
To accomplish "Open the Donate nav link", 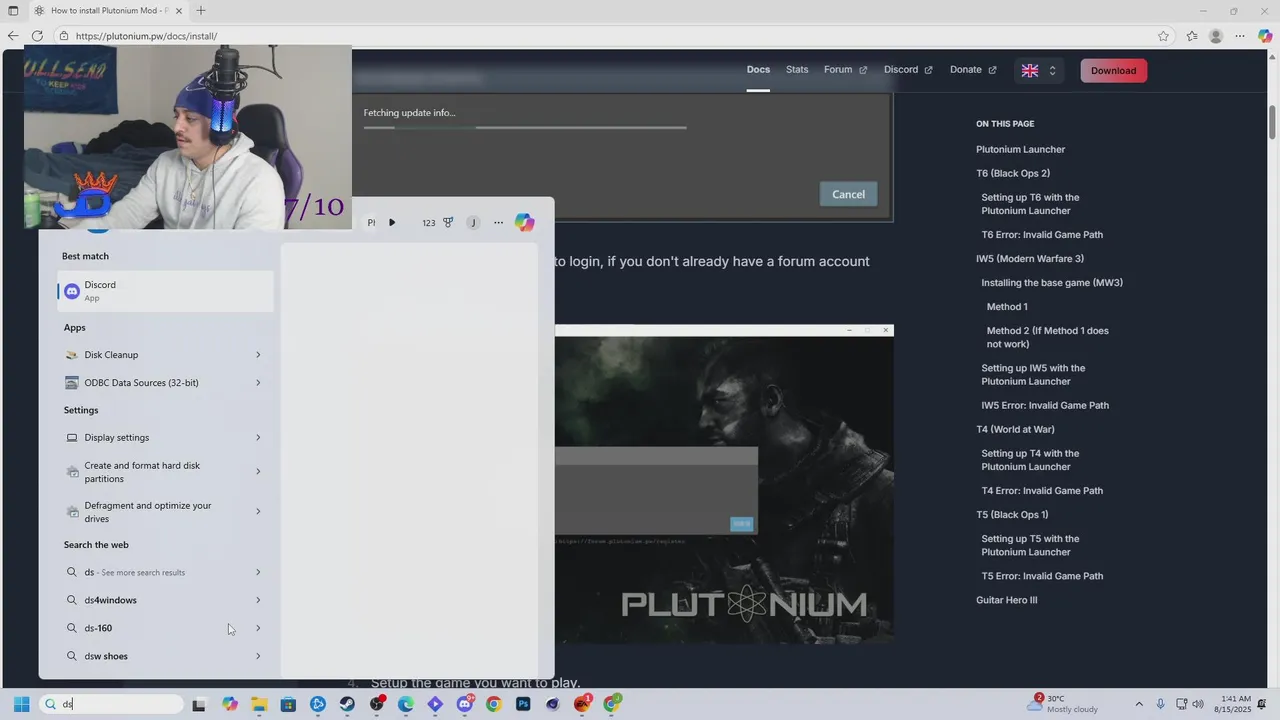I will pyautogui.click(x=973, y=70).
